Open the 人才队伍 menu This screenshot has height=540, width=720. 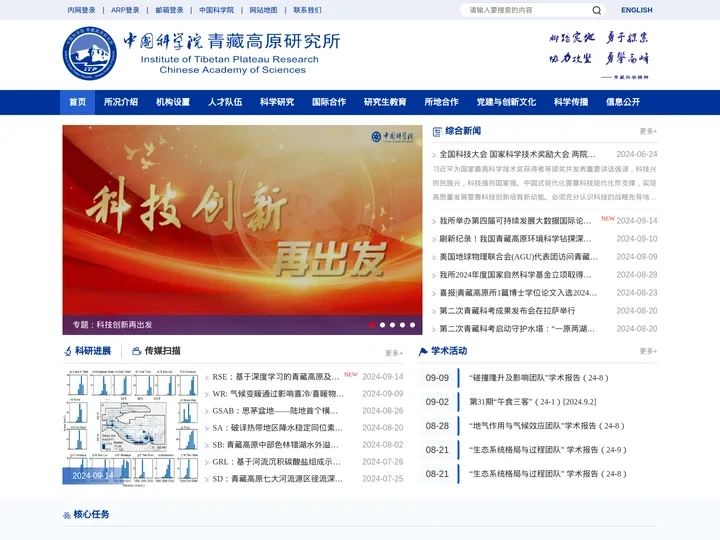coord(225,102)
